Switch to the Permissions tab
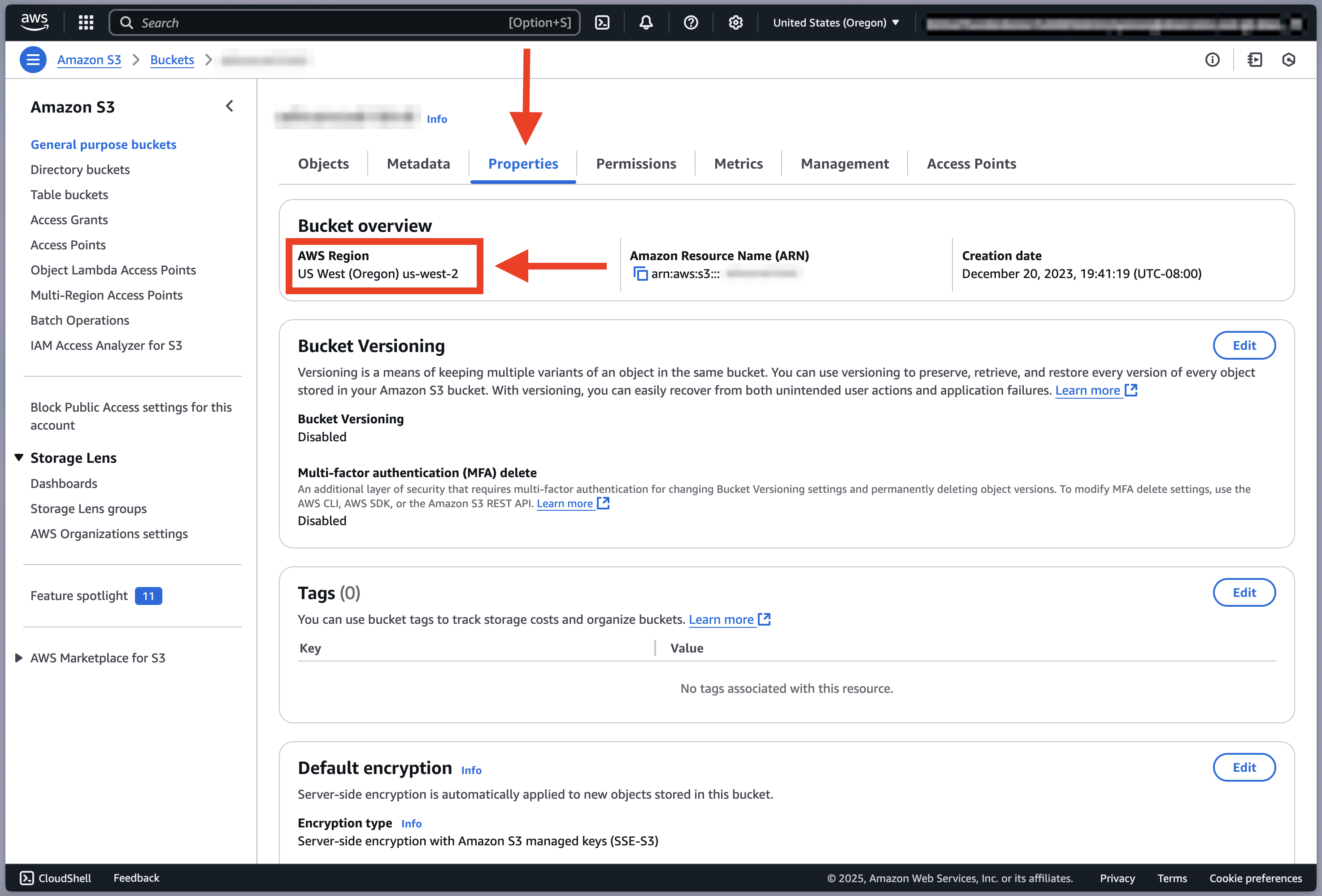This screenshot has height=896, width=1322. [x=636, y=164]
